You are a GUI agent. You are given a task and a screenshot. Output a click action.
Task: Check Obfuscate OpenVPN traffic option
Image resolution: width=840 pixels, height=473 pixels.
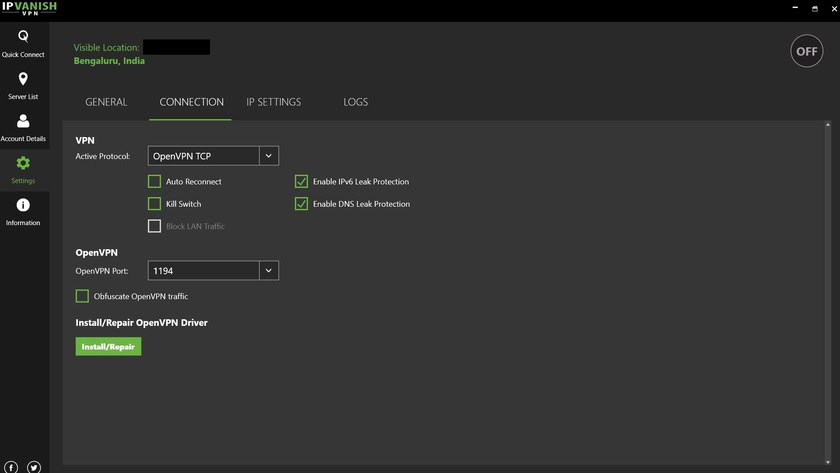click(x=82, y=296)
